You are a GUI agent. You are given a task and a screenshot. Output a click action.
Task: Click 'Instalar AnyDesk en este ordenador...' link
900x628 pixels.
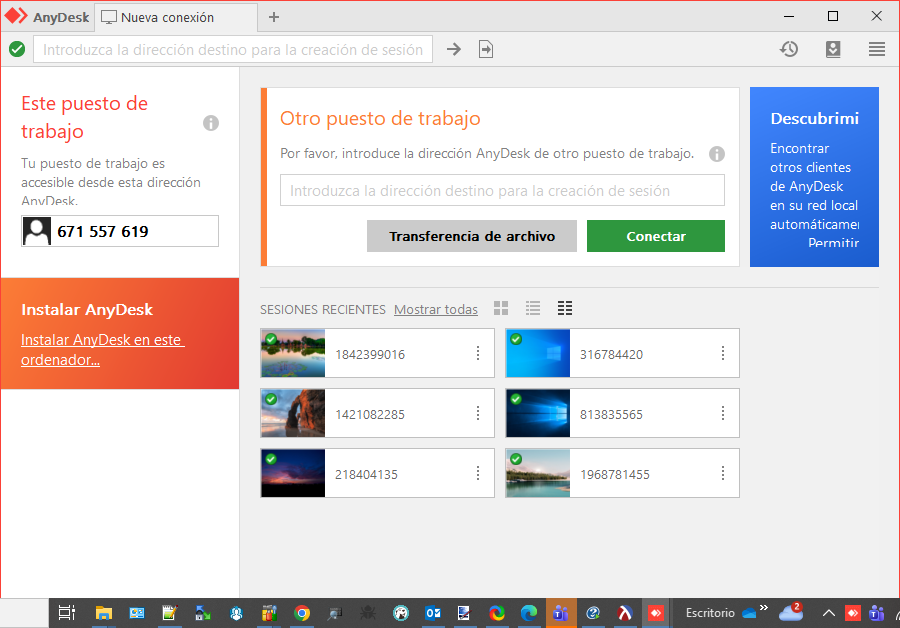tap(102, 350)
